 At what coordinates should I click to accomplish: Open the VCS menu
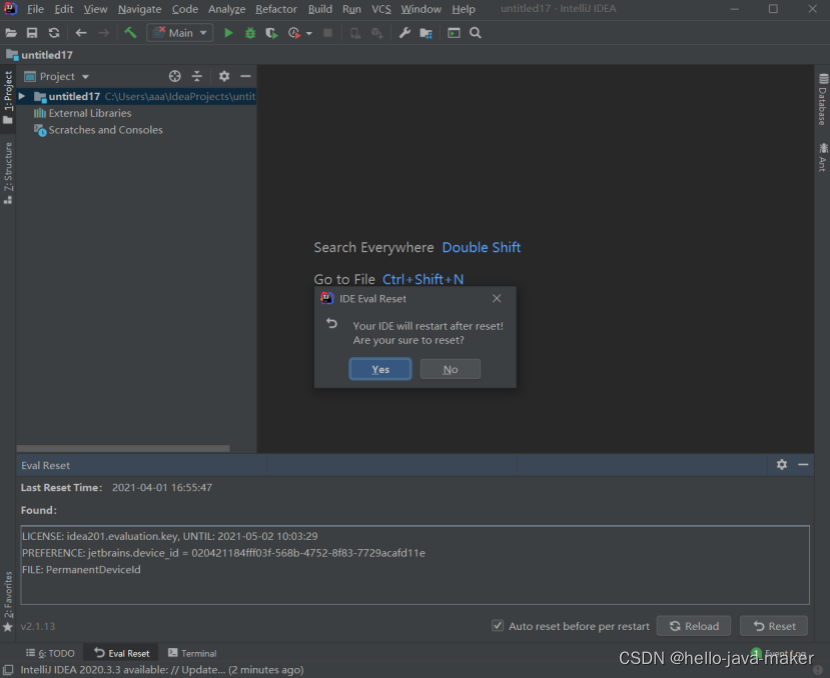coord(381,9)
